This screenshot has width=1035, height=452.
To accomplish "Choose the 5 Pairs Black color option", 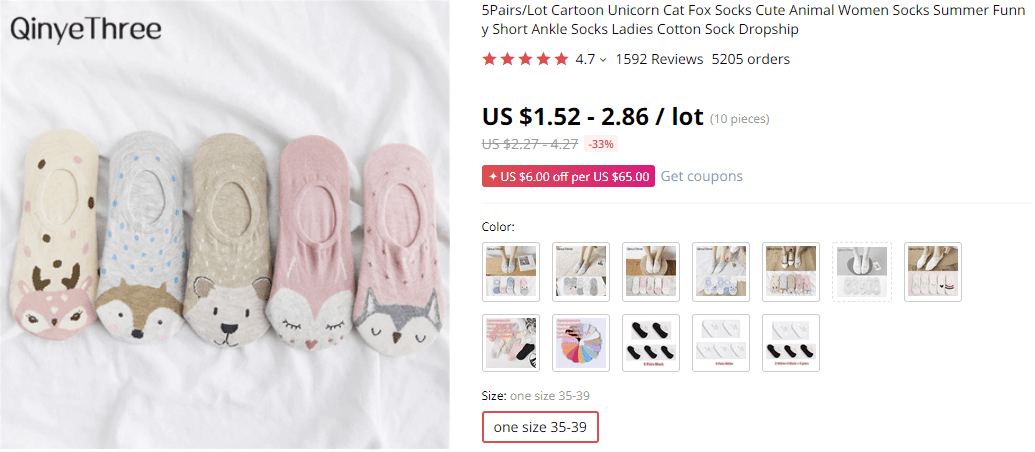I will (651, 343).
